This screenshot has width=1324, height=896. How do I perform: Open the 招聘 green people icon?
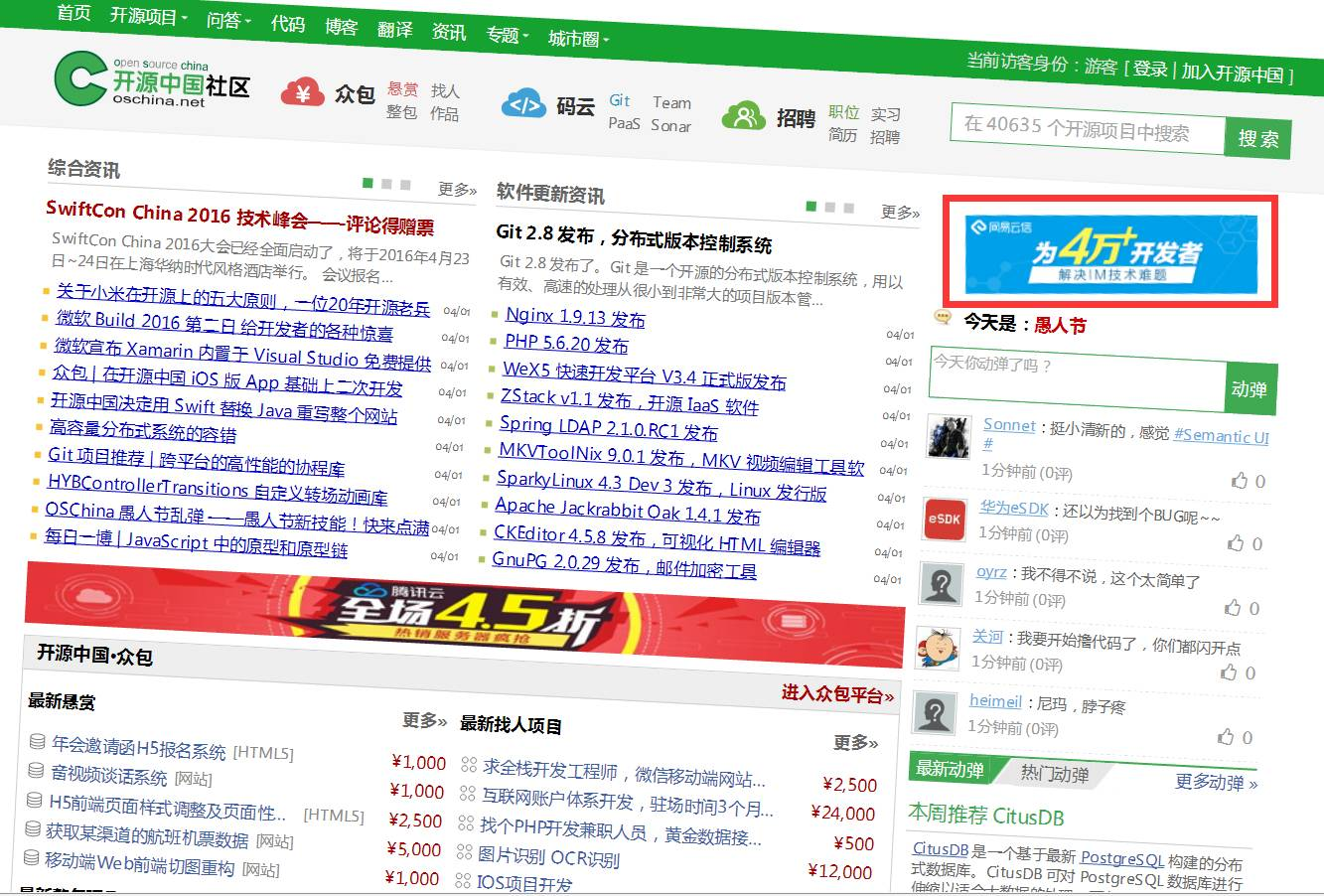click(x=743, y=115)
